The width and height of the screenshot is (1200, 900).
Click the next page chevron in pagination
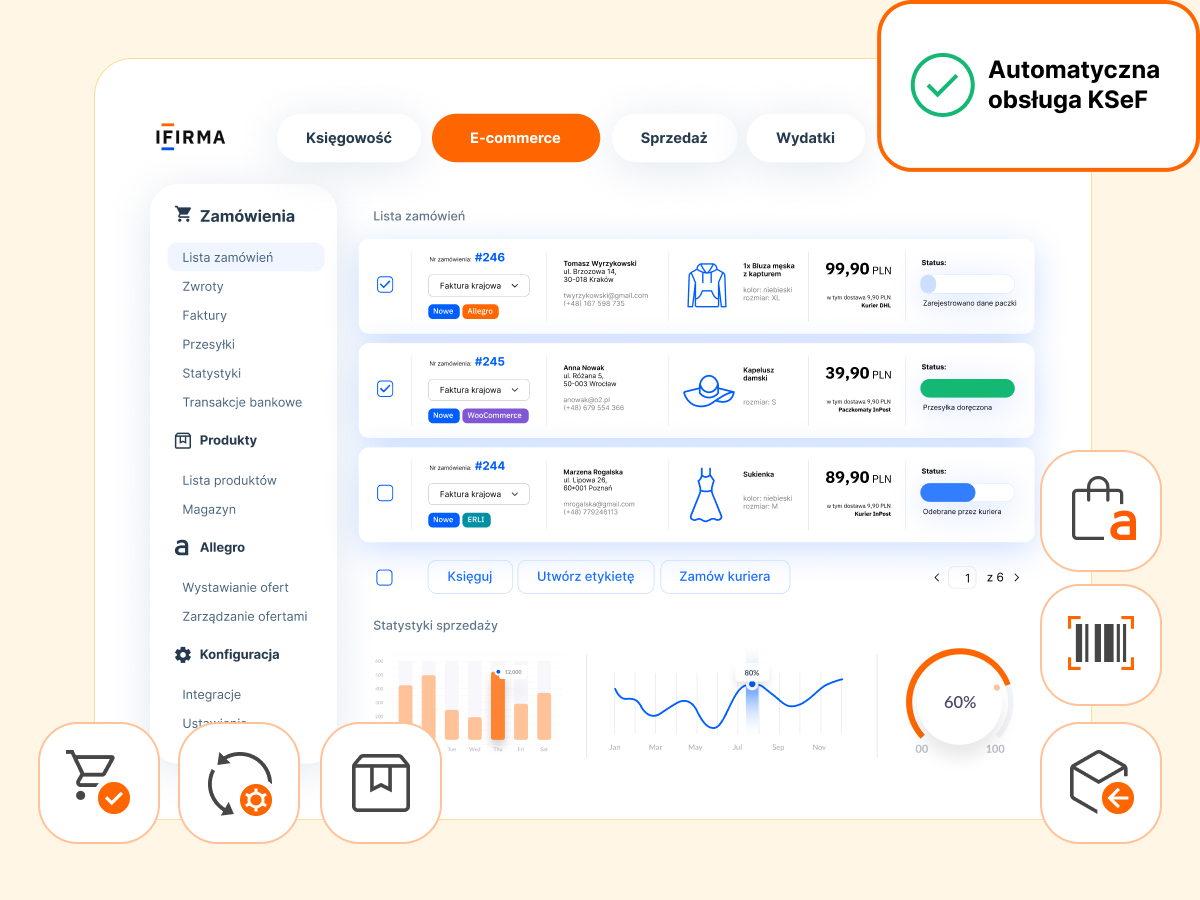[1016, 577]
